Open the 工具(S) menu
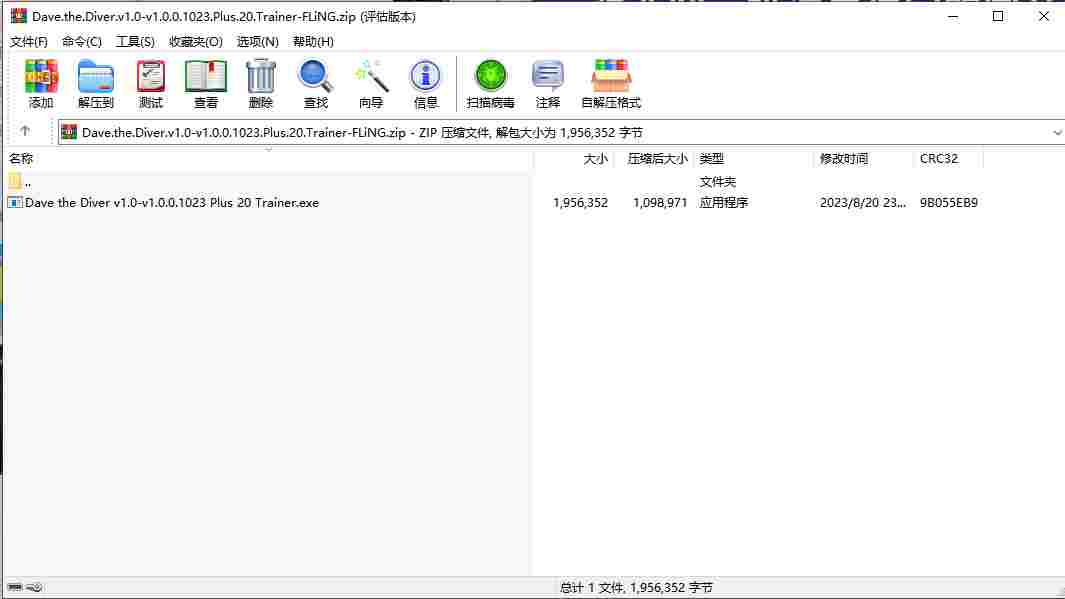 [135, 41]
